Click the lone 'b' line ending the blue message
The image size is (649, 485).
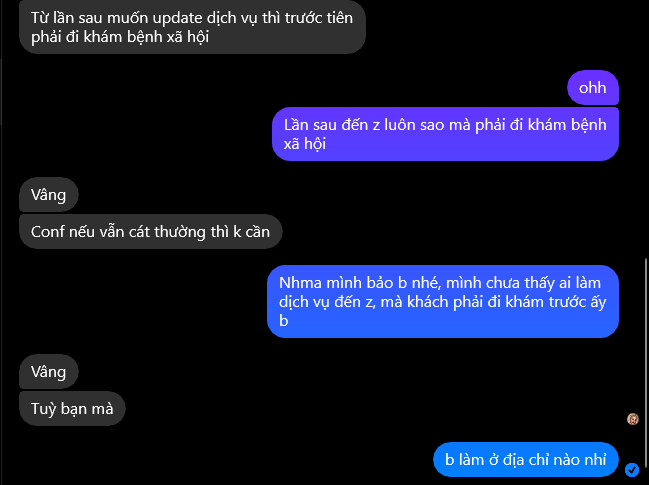[284, 321]
